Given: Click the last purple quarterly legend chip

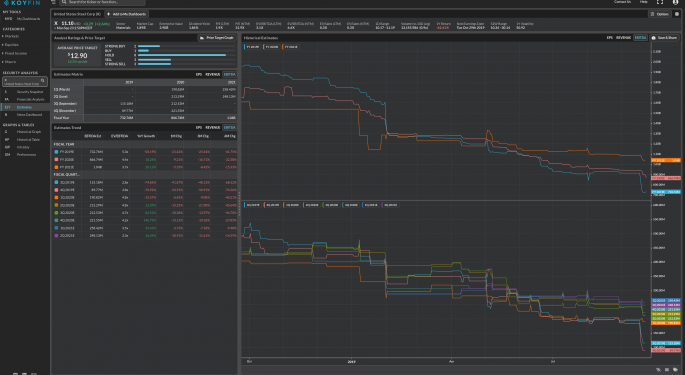Looking at the screenshot, I should [x=390, y=205].
